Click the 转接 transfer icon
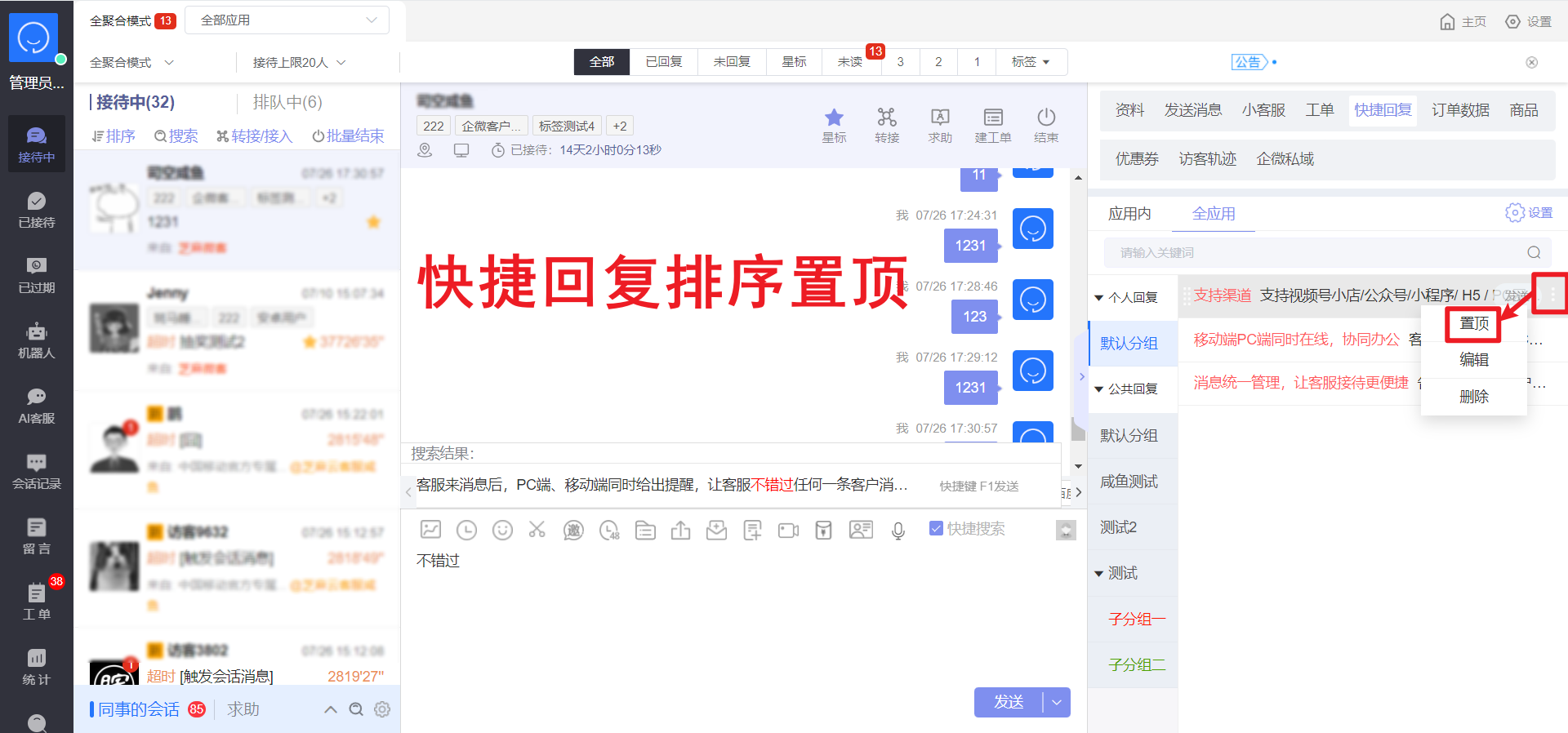The width and height of the screenshot is (1568, 733). [887, 126]
